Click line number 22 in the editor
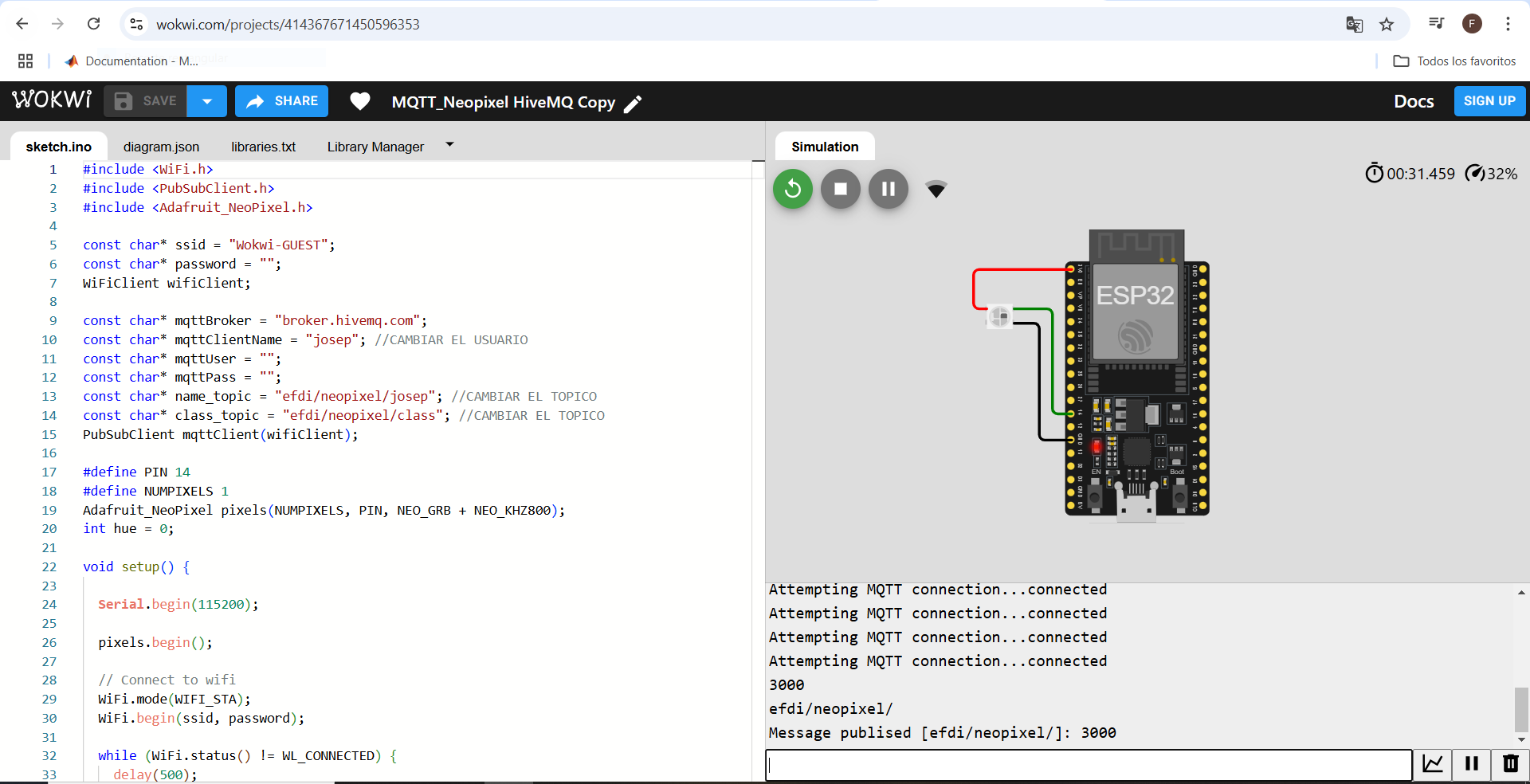This screenshot has width=1530, height=784. point(49,567)
